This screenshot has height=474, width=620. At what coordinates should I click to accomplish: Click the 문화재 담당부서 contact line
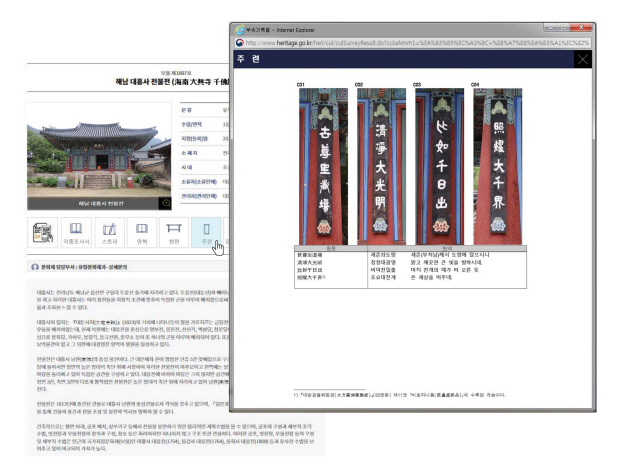(84, 267)
